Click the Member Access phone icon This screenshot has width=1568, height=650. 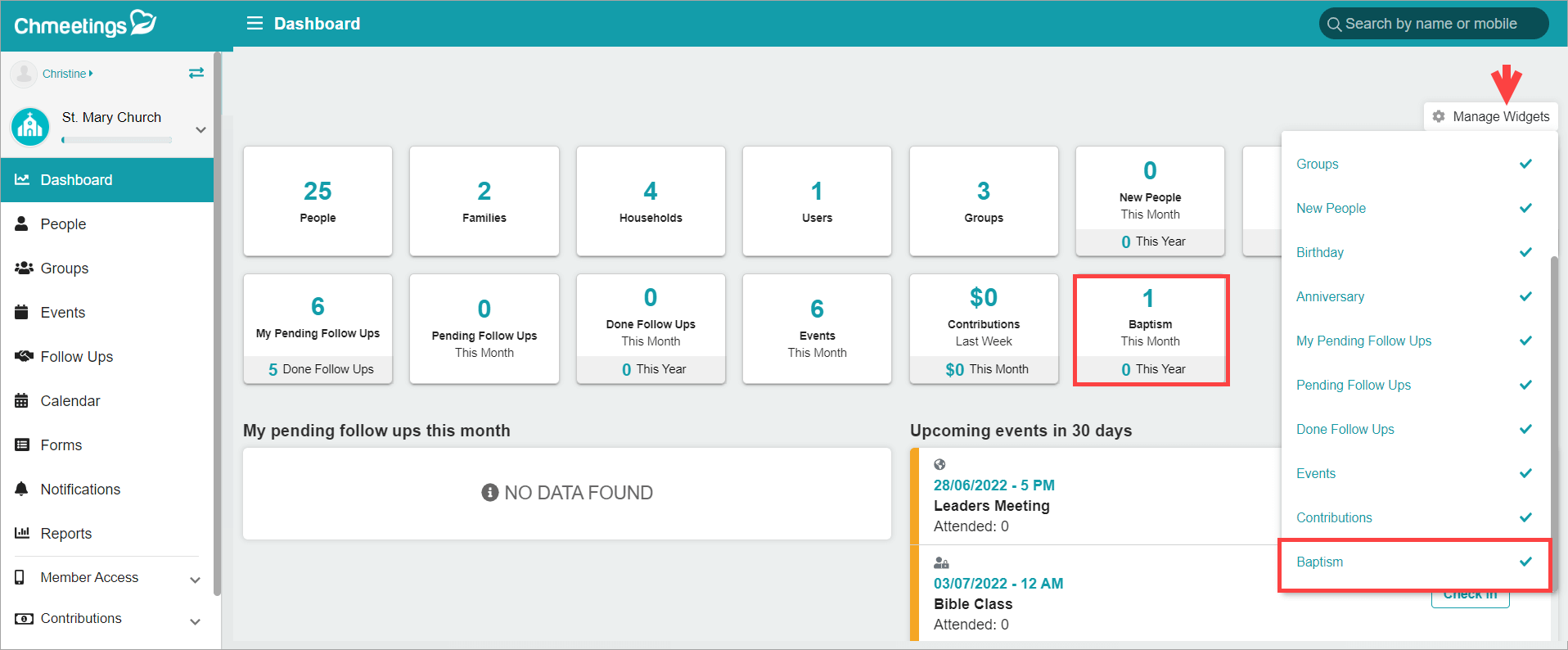click(x=20, y=577)
